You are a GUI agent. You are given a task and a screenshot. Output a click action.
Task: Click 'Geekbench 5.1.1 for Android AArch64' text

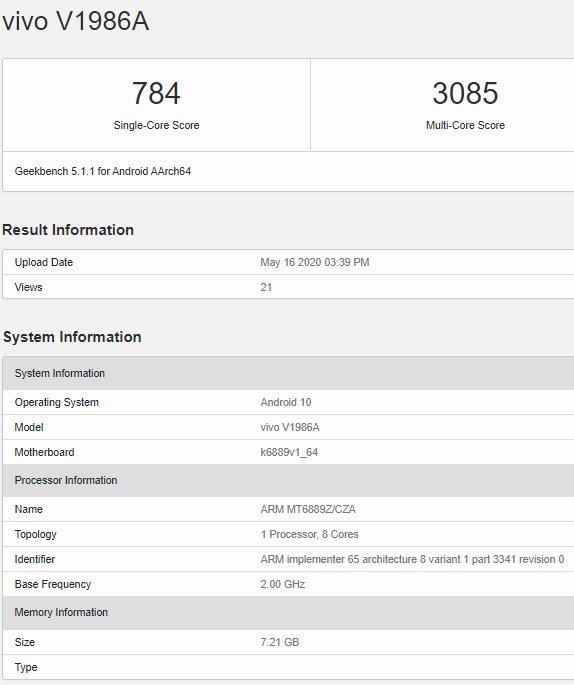point(103,171)
